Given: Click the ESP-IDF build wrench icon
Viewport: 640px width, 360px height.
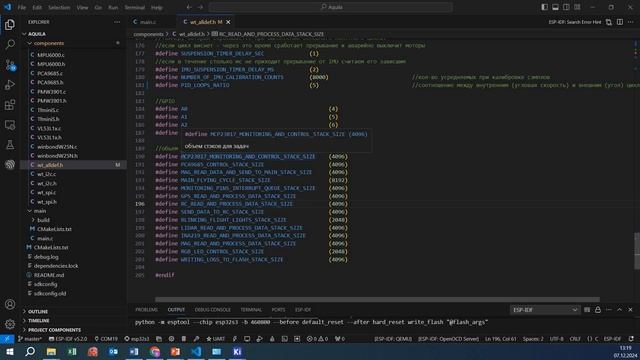Looking at the screenshot, I should pos(196,339).
